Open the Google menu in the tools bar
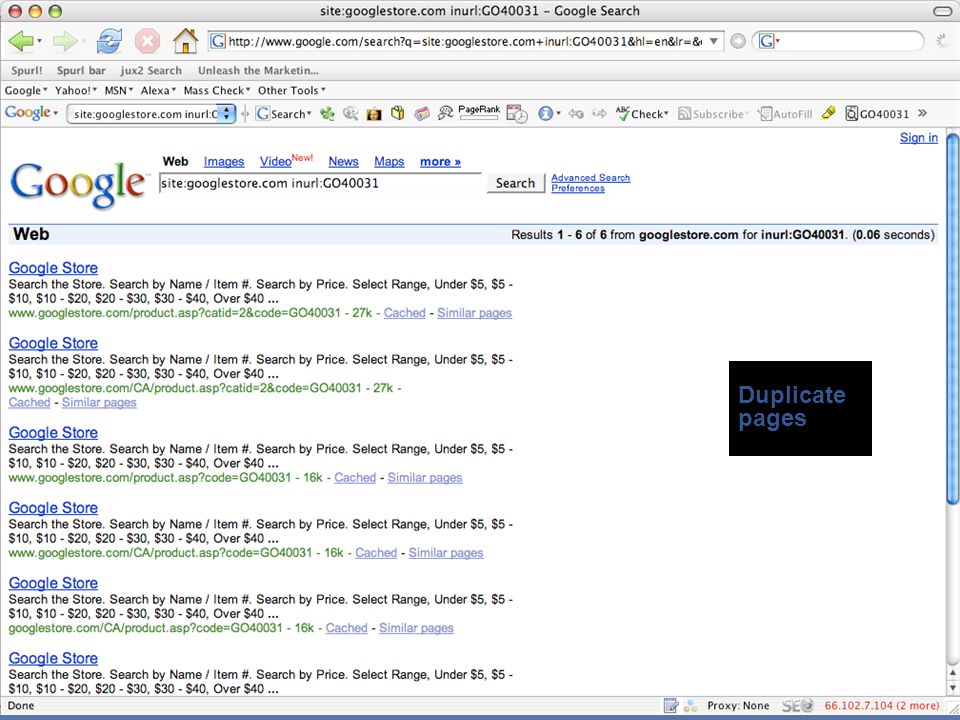 [x=26, y=91]
